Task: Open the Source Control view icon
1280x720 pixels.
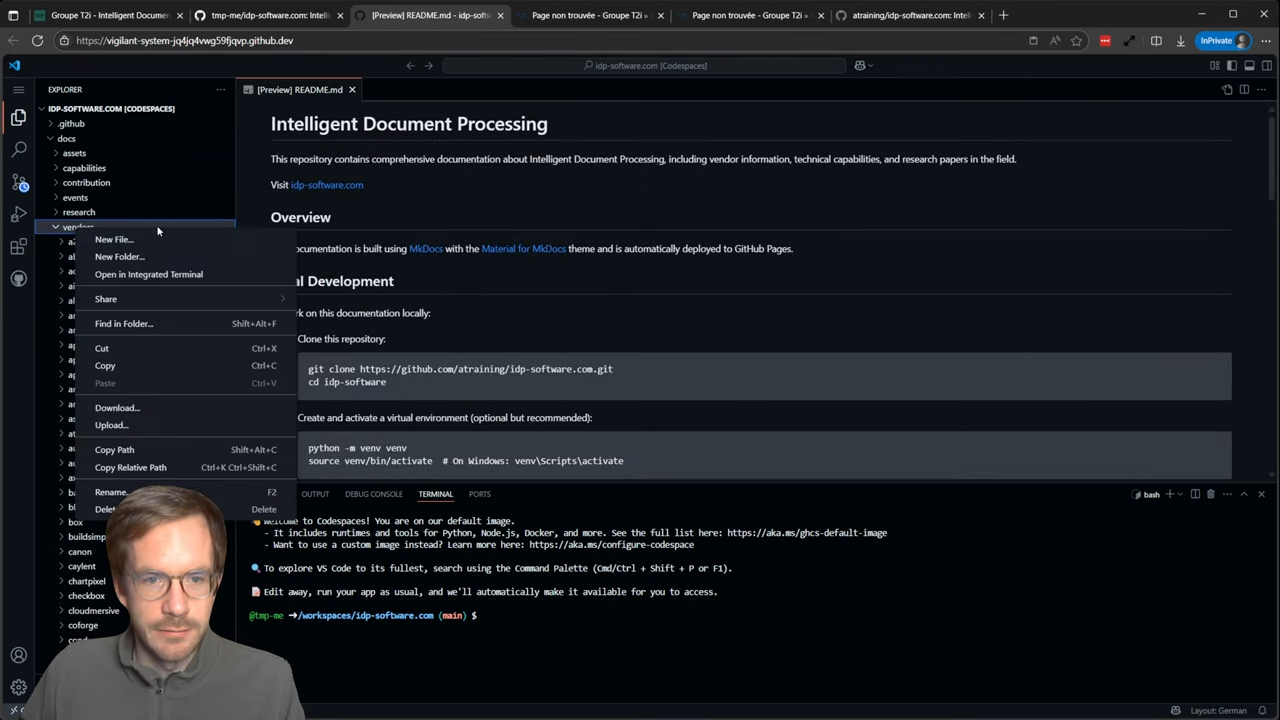Action: click(18, 182)
